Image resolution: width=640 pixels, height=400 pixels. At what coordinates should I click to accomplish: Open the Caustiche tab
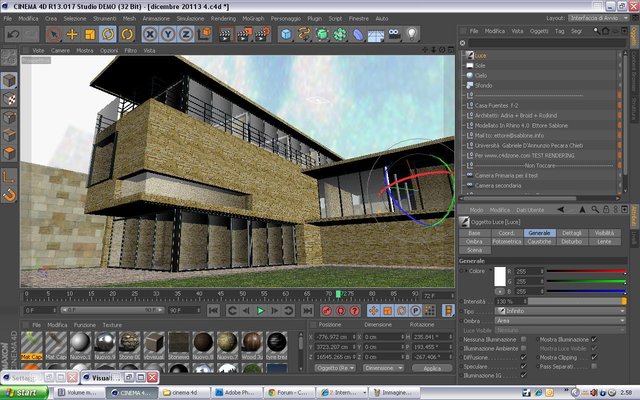539,242
